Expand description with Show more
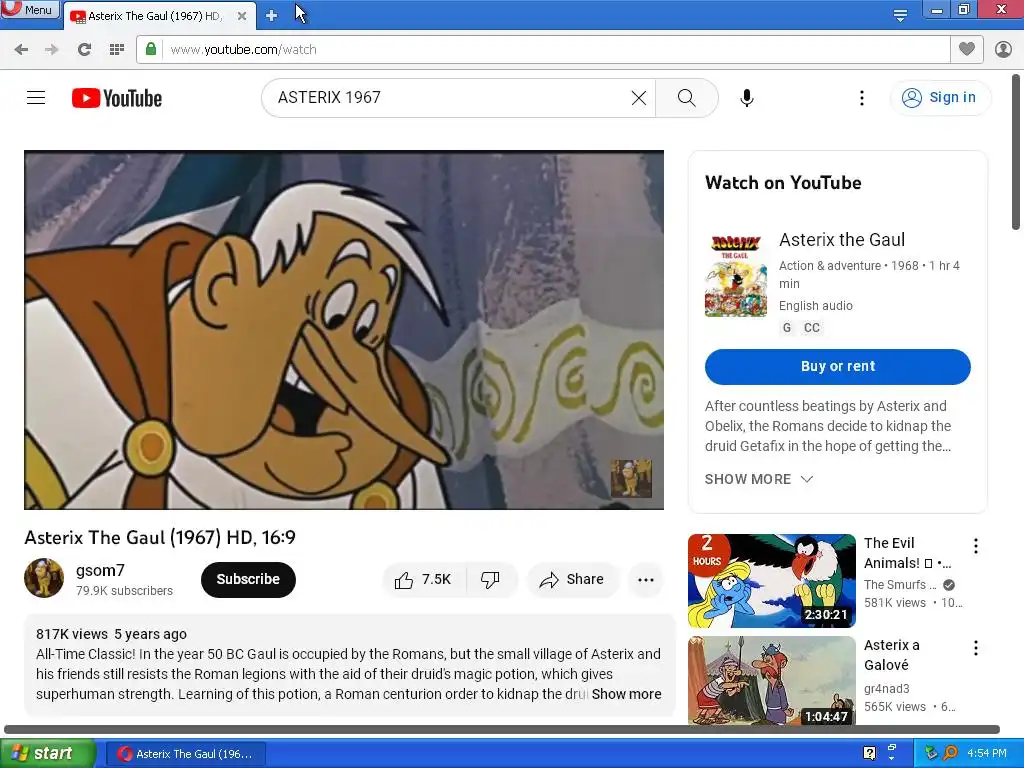The image size is (1024, 768). tap(626, 694)
